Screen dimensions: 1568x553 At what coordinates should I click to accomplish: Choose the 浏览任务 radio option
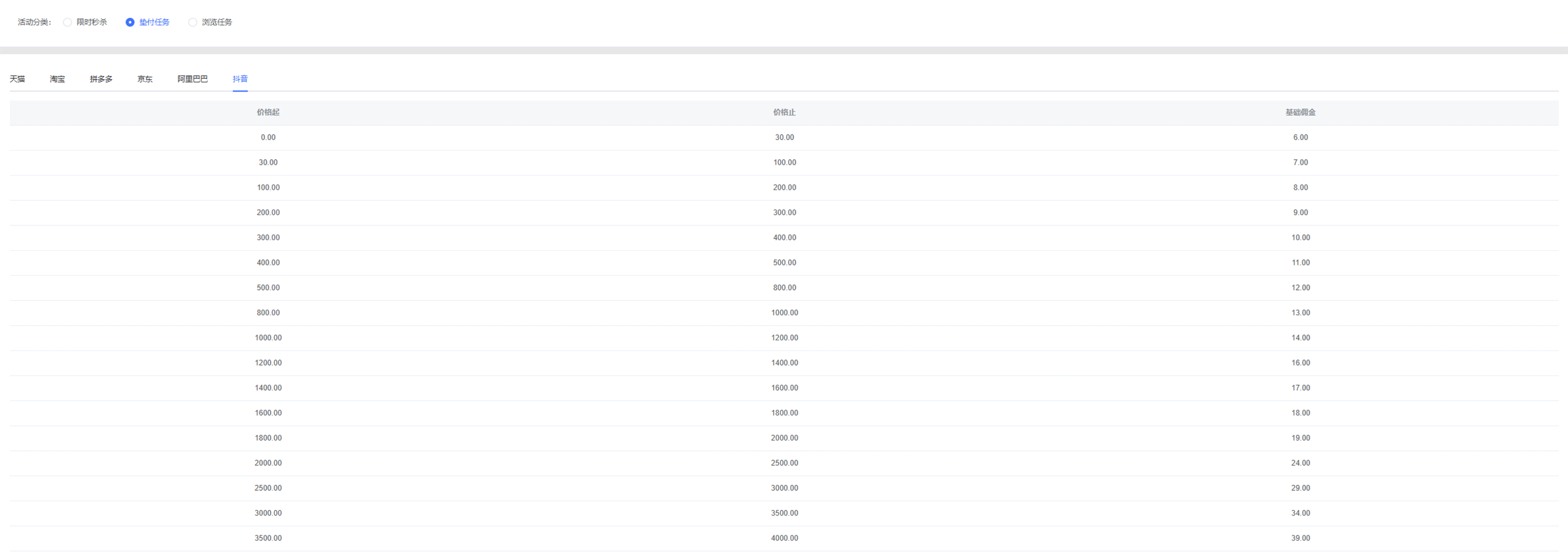point(193,22)
